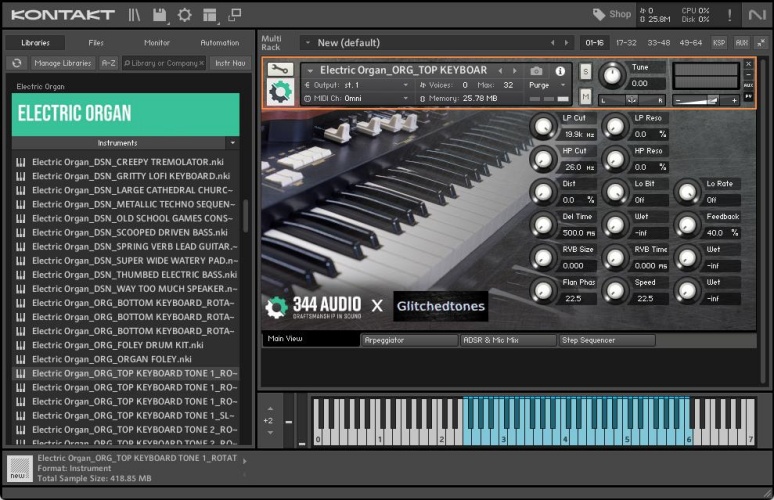Screen dimensions: 774x500
Task: Click the Manage Libraries button
Action: point(63,63)
